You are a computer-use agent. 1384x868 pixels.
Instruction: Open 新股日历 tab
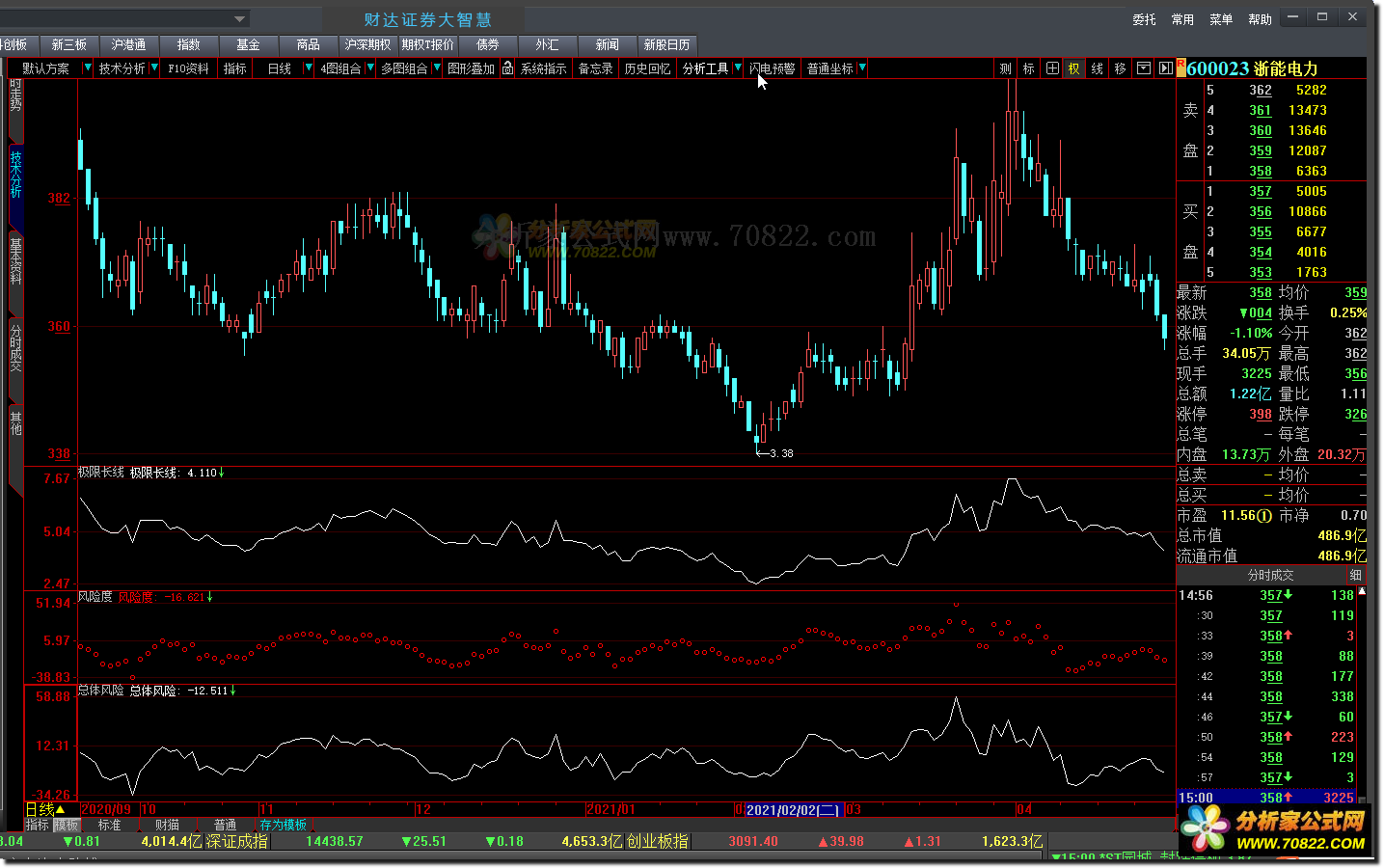(x=666, y=45)
